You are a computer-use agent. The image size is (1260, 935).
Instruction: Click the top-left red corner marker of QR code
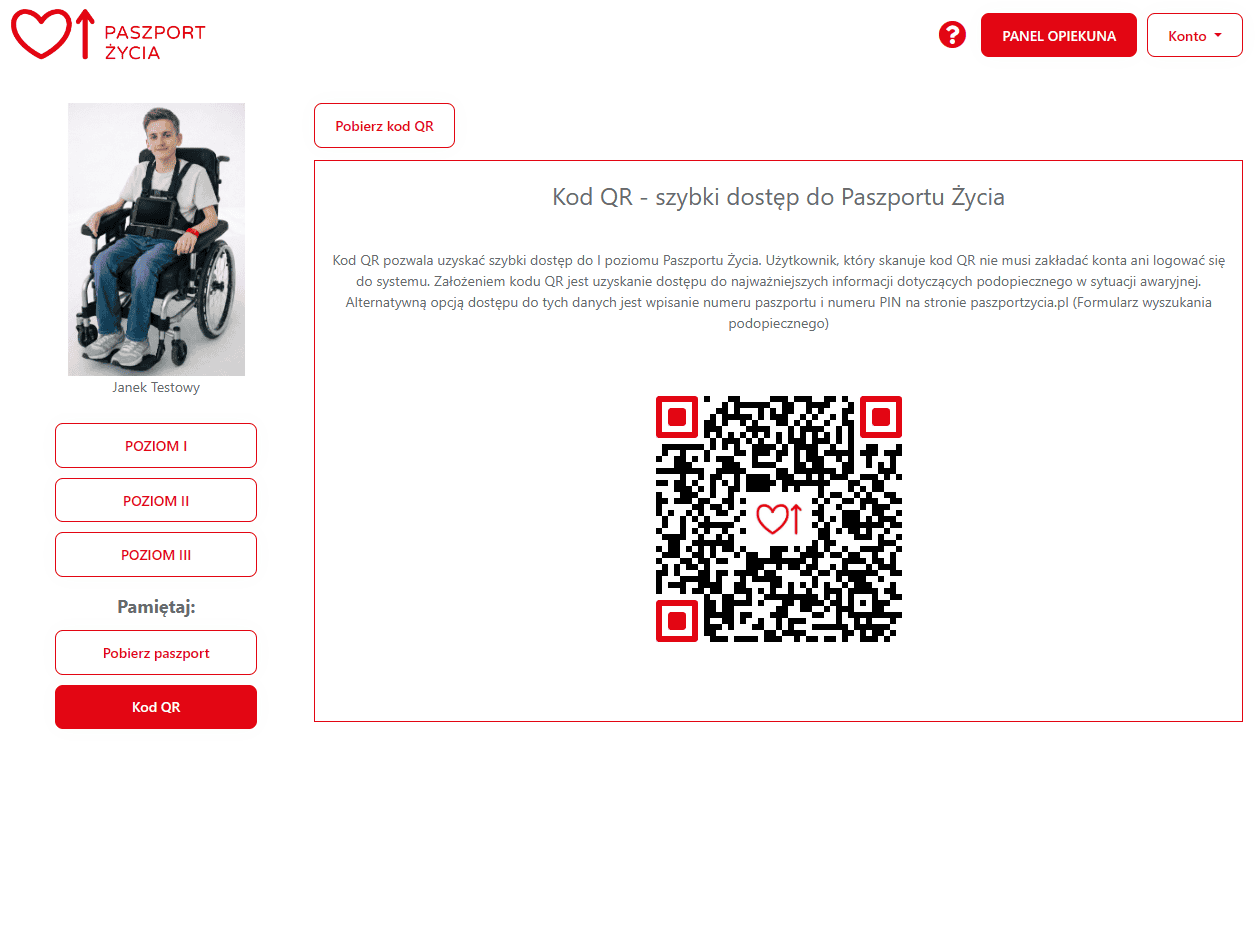click(x=676, y=416)
